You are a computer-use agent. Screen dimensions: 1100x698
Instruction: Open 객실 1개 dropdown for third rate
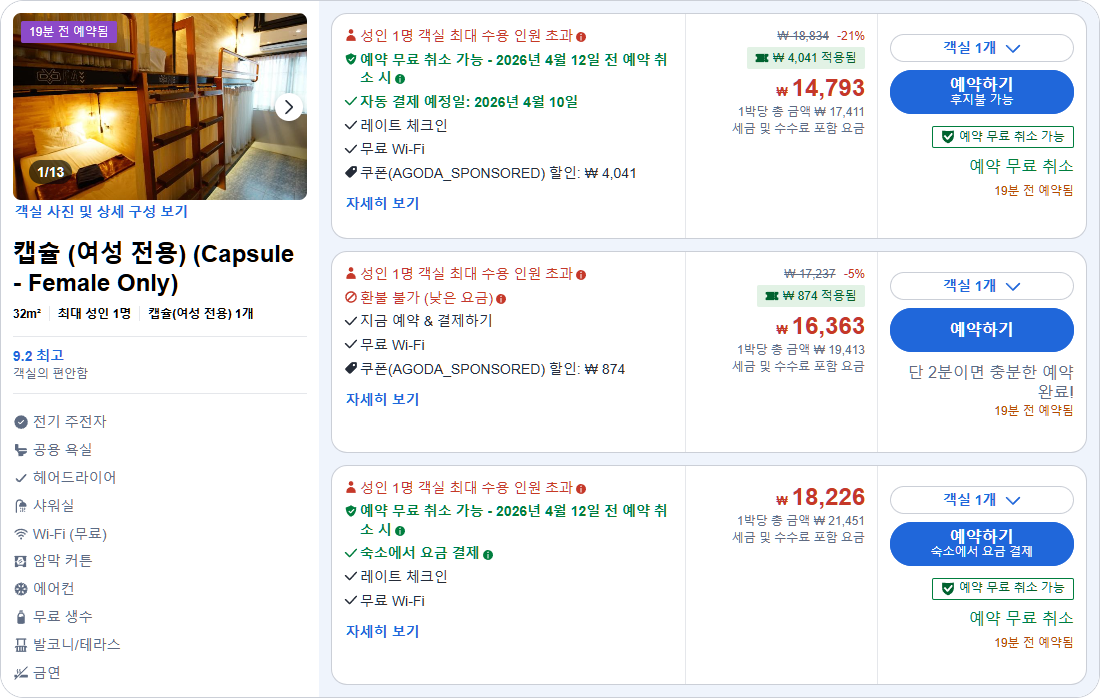pos(981,499)
